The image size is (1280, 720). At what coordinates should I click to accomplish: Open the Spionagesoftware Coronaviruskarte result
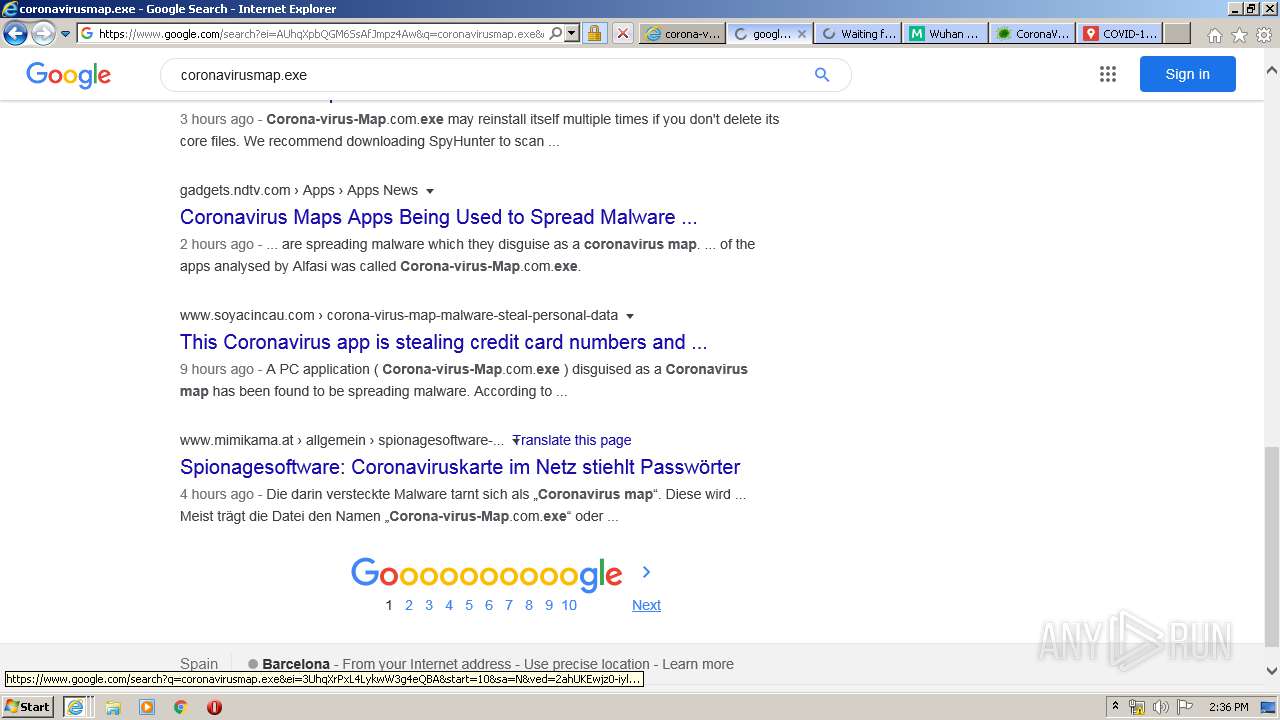pyautogui.click(x=460, y=467)
